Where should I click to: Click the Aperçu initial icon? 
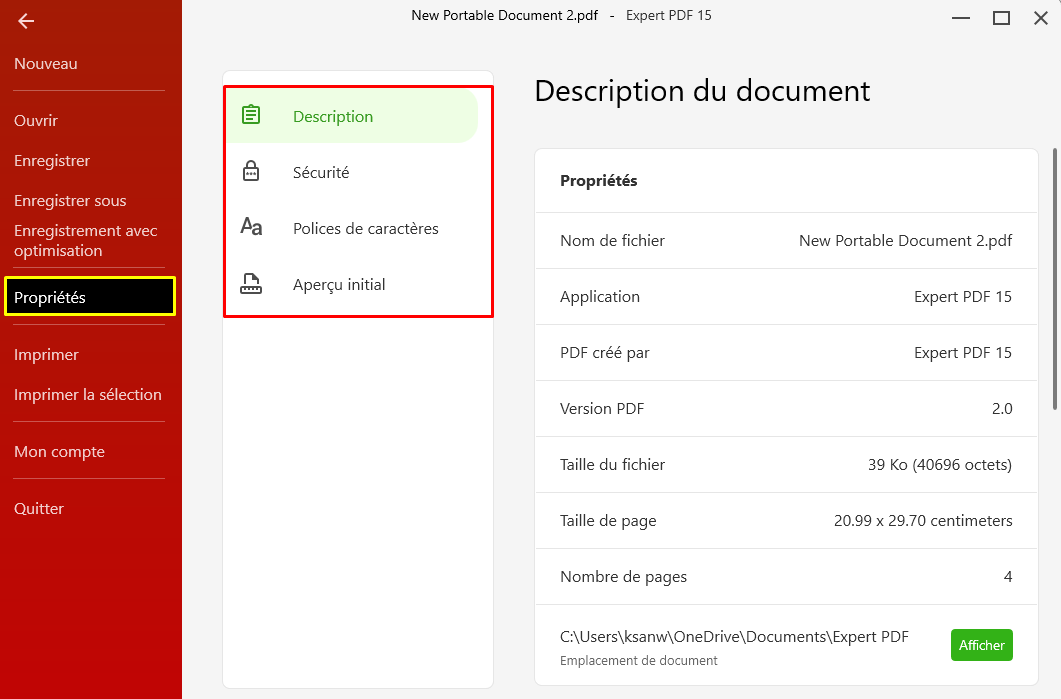click(251, 284)
